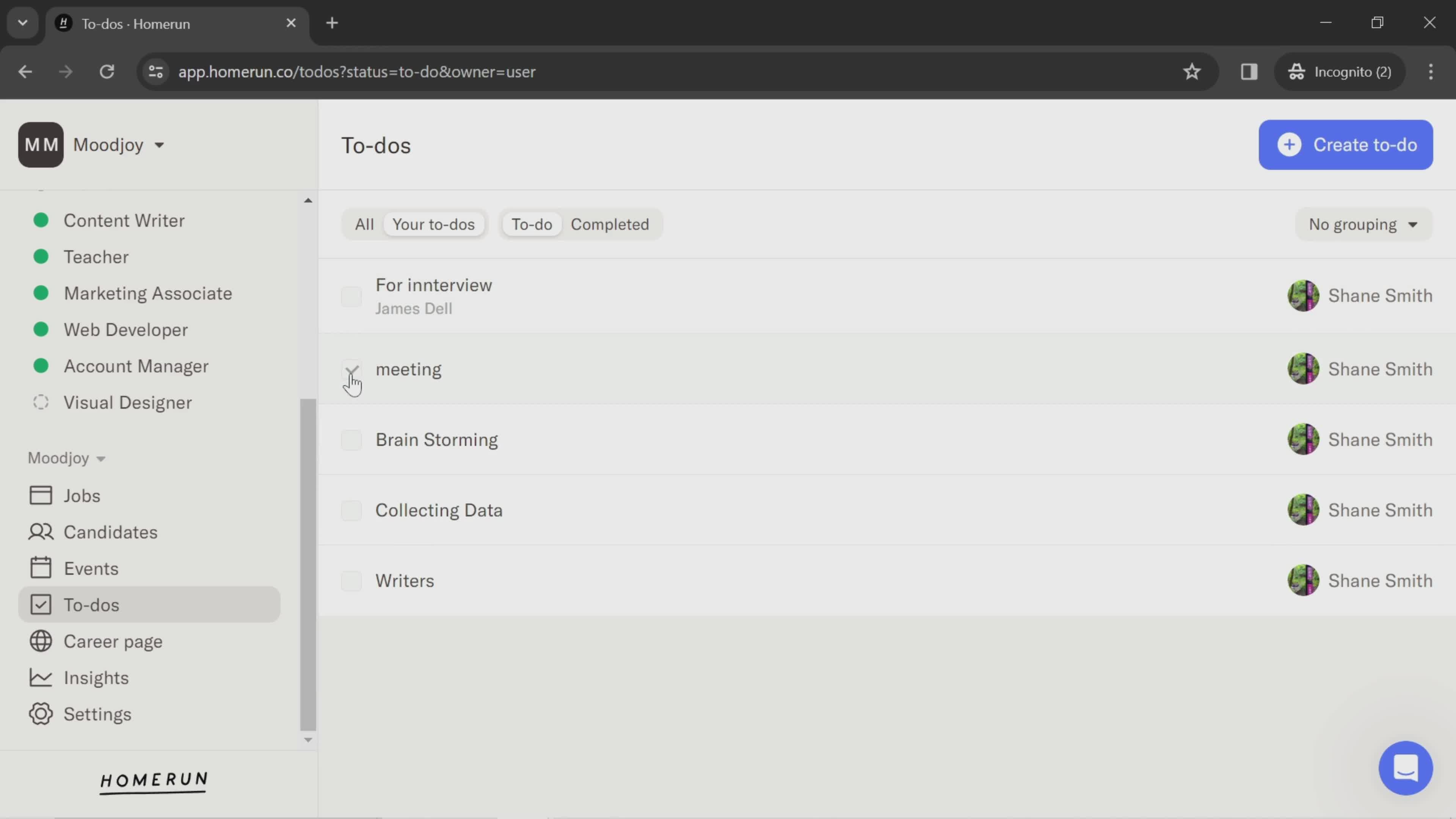
Task: Open the Insights chart icon
Action: (41, 678)
